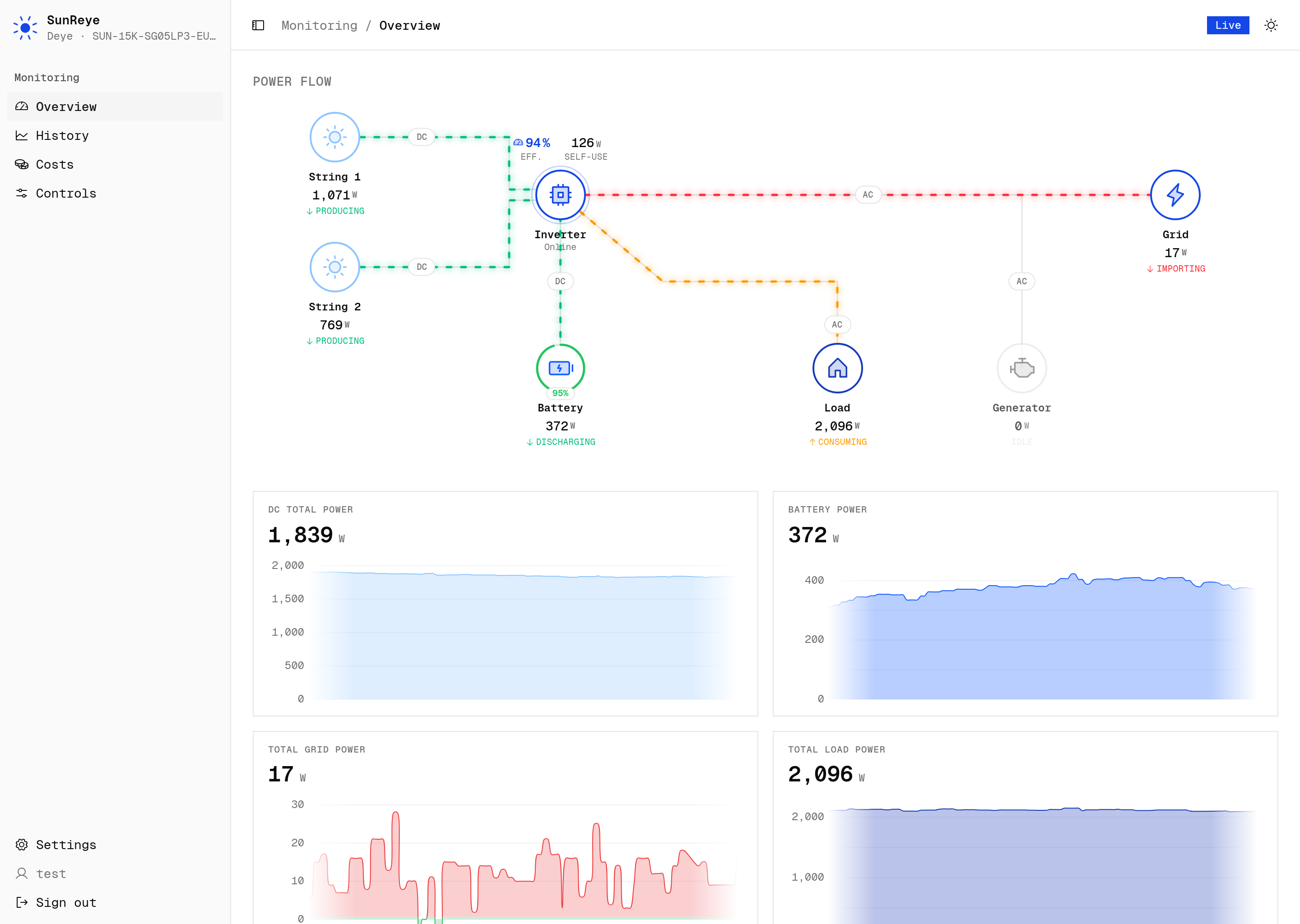The image size is (1300, 924).
Task: Click the 1,839 W DC total value
Action: point(306,536)
